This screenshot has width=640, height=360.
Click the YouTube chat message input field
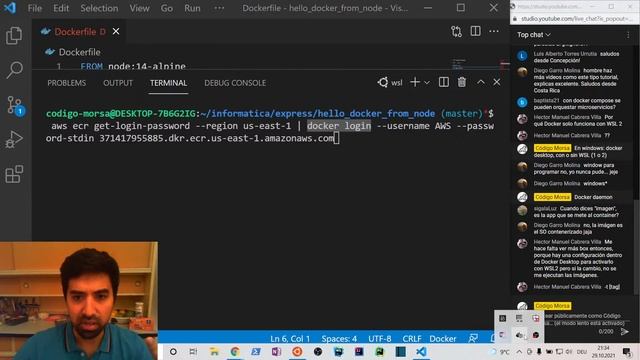click(x=584, y=319)
